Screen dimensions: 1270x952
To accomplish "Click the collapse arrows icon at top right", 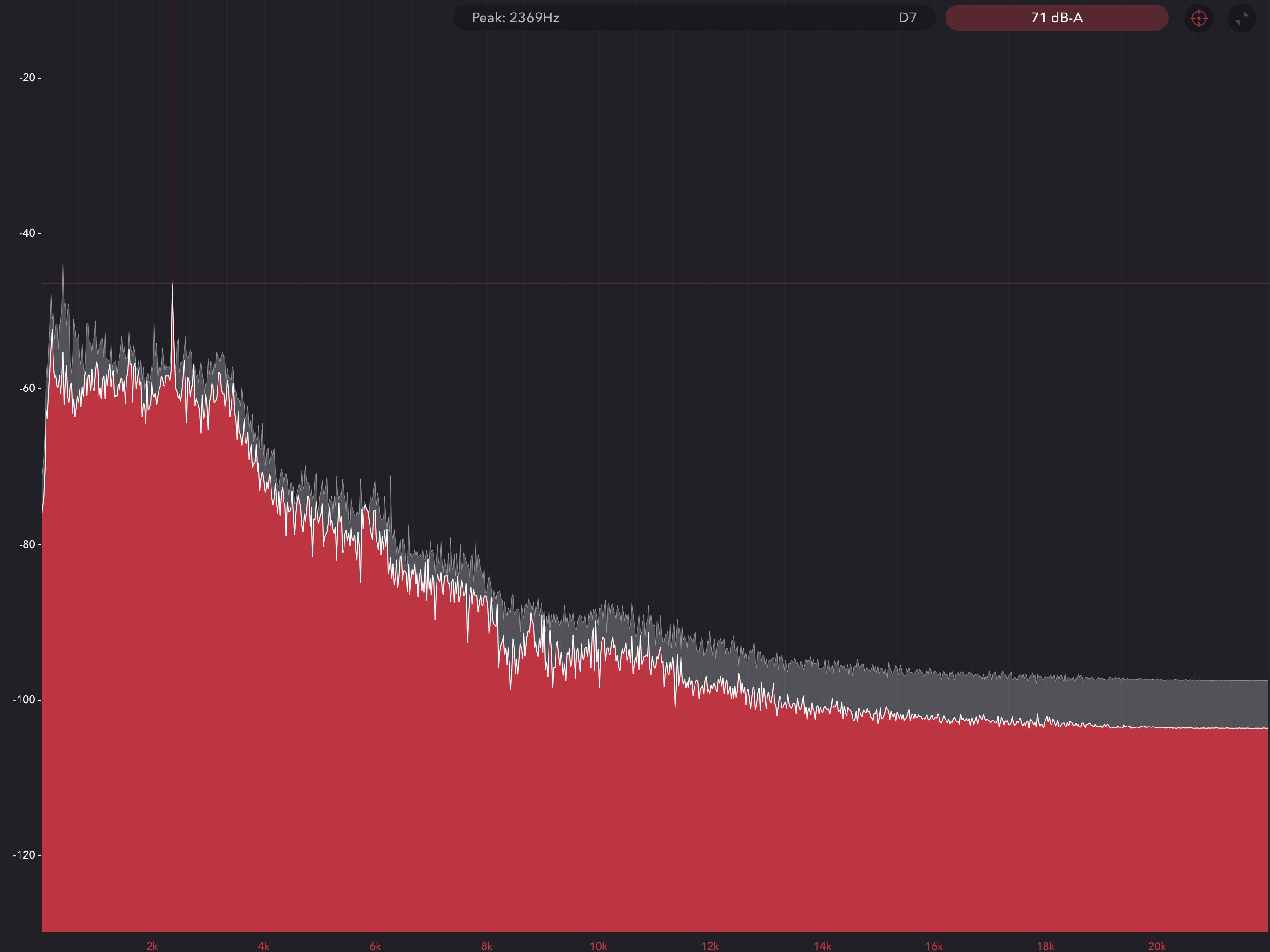I will (1241, 18).
